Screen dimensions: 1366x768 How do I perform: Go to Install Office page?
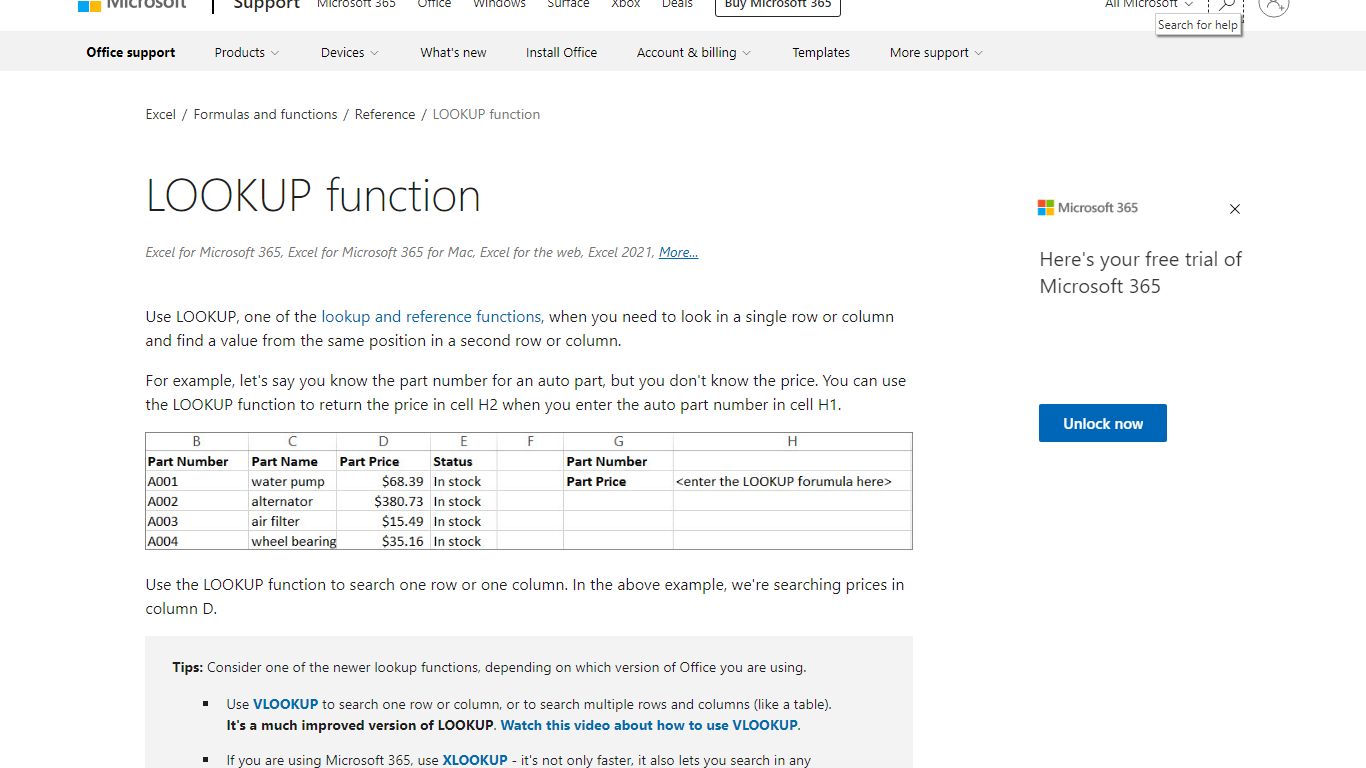(561, 53)
